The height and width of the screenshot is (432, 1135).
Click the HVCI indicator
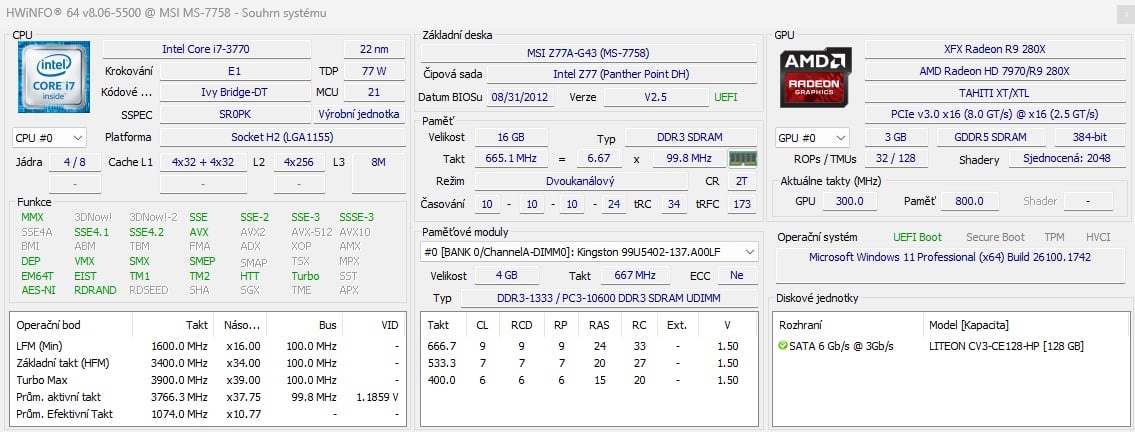click(x=1098, y=237)
